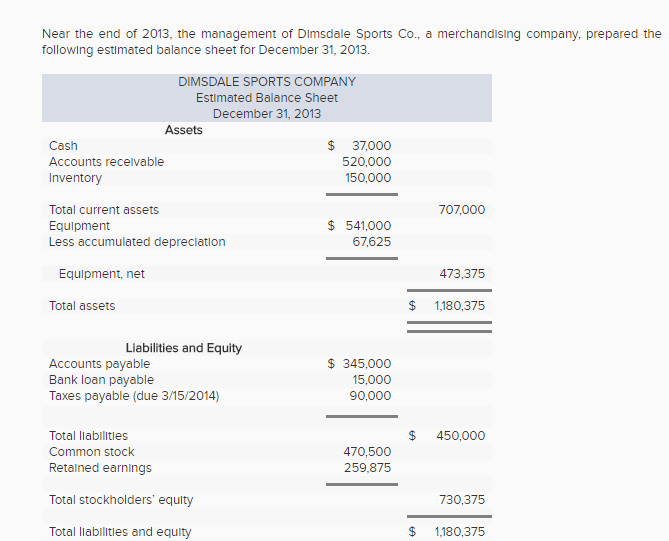Click the 'Total assets' label
Image resolution: width=669 pixels, height=541 pixels.
click(82, 306)
